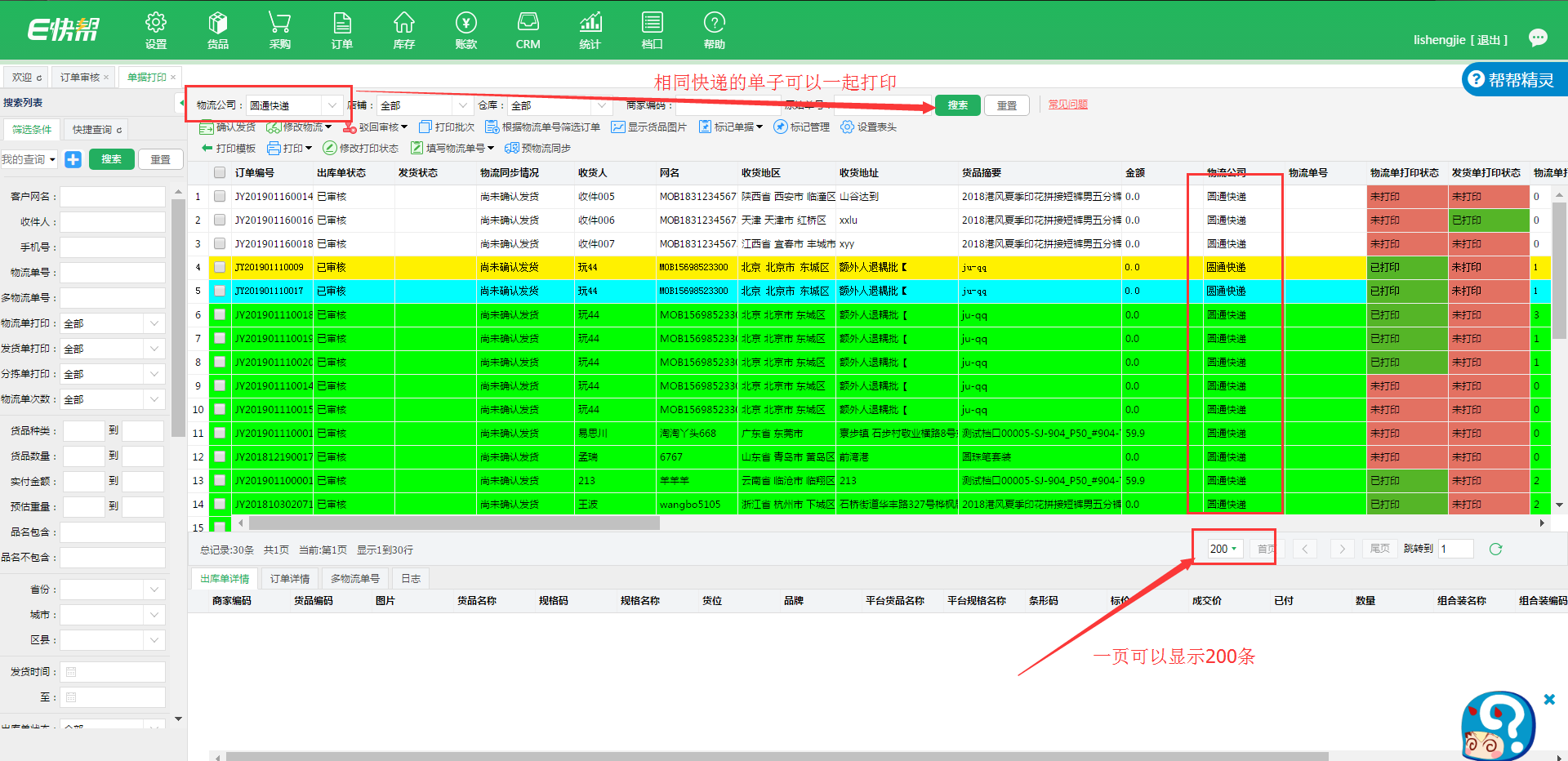Screen dimensions: 1568x761
Task: Open 标记单据 dropdown menu
Action: click(x=731, y=127)
